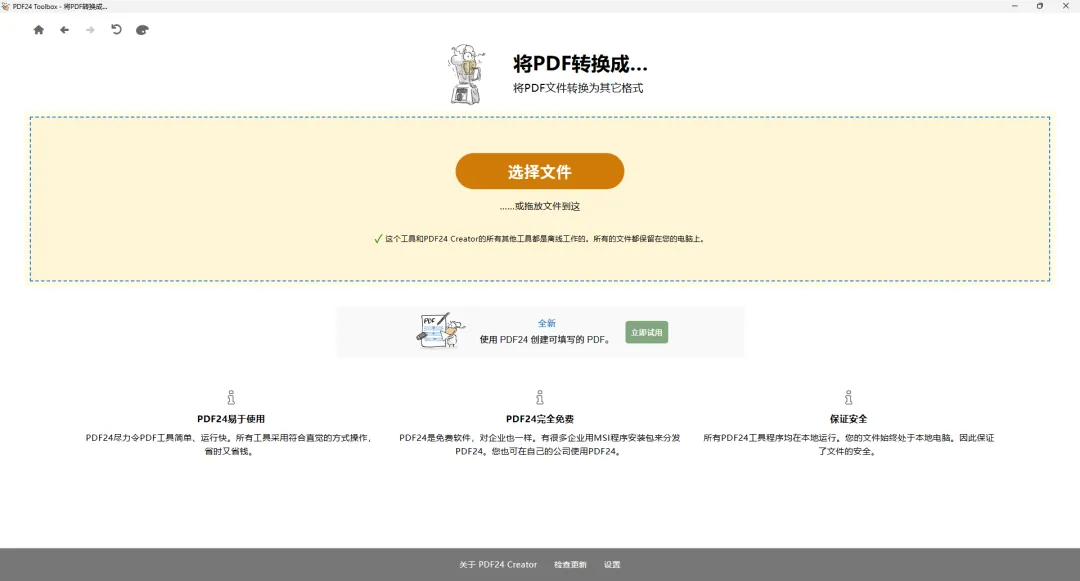Click the 选择文件 button

click(x=540, y=171)
